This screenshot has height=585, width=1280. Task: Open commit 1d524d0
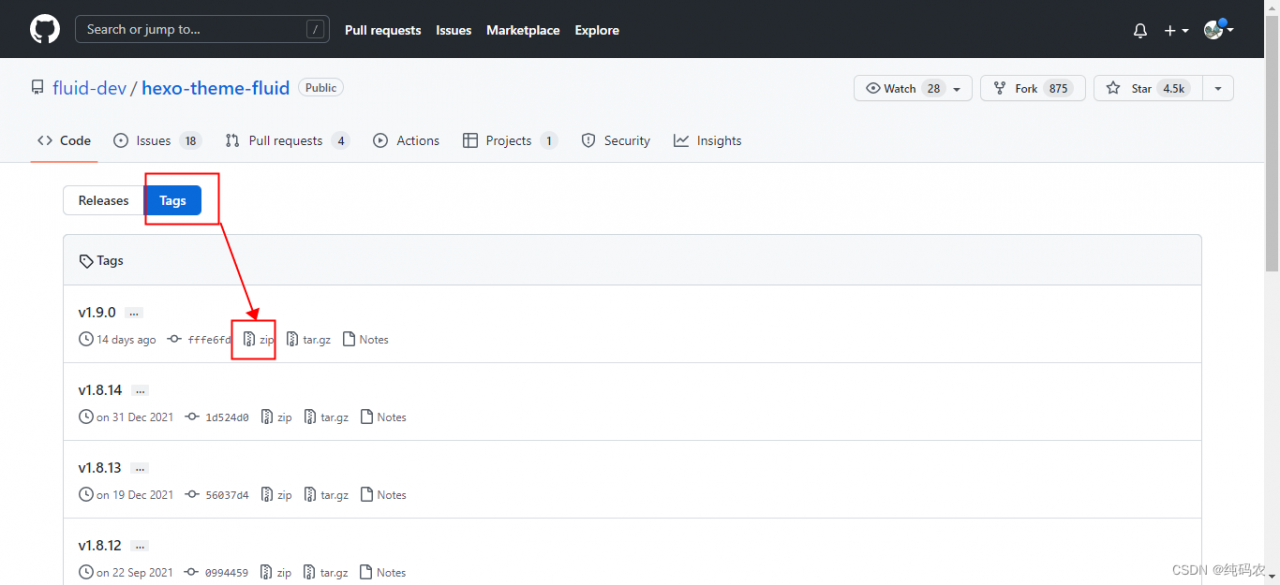click(x=218, y=418)
